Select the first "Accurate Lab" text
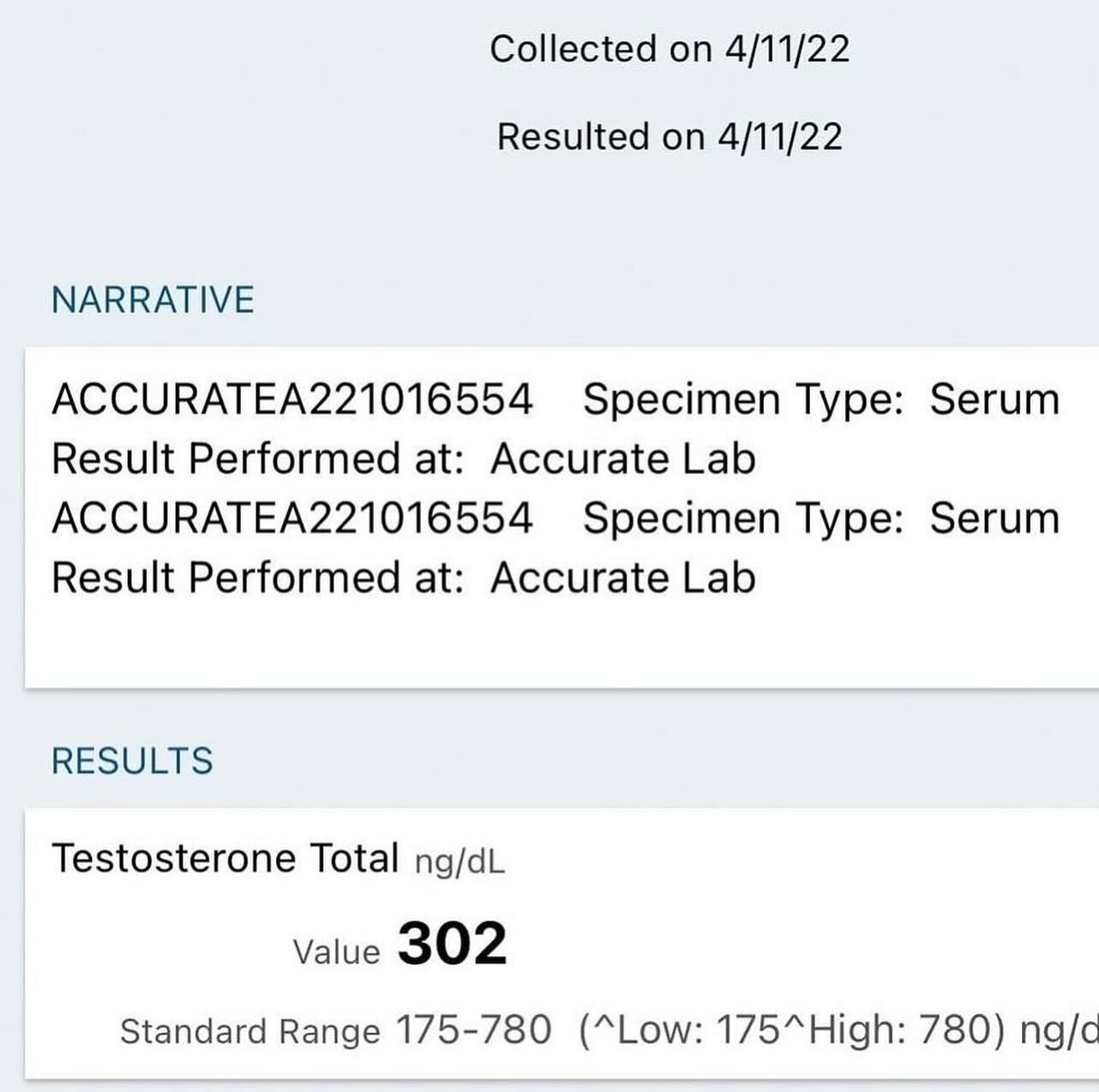The width and height of the screenshot is (1099, 1092). (623, 459)
